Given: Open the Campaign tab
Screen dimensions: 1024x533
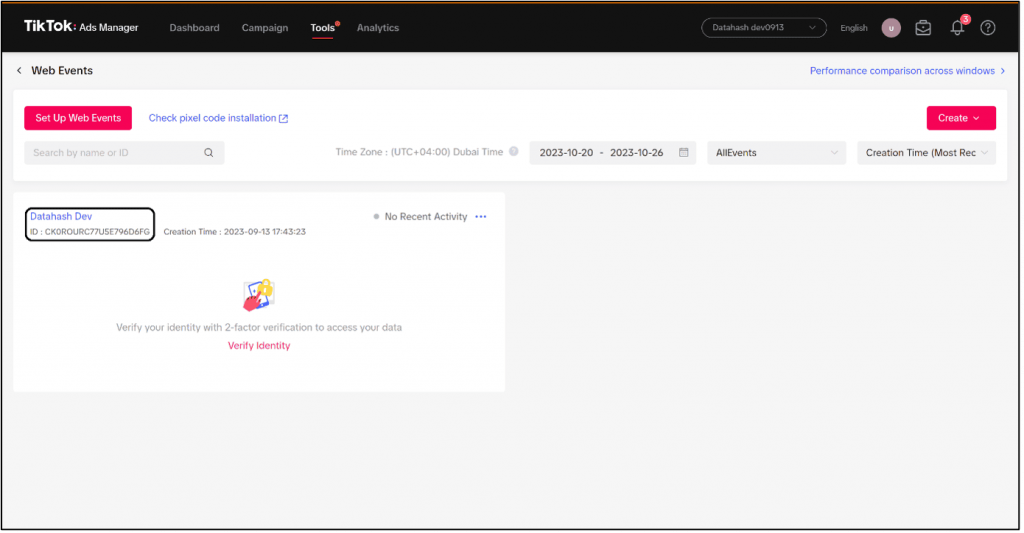Looking at the screenshot, I should (265, 28).
